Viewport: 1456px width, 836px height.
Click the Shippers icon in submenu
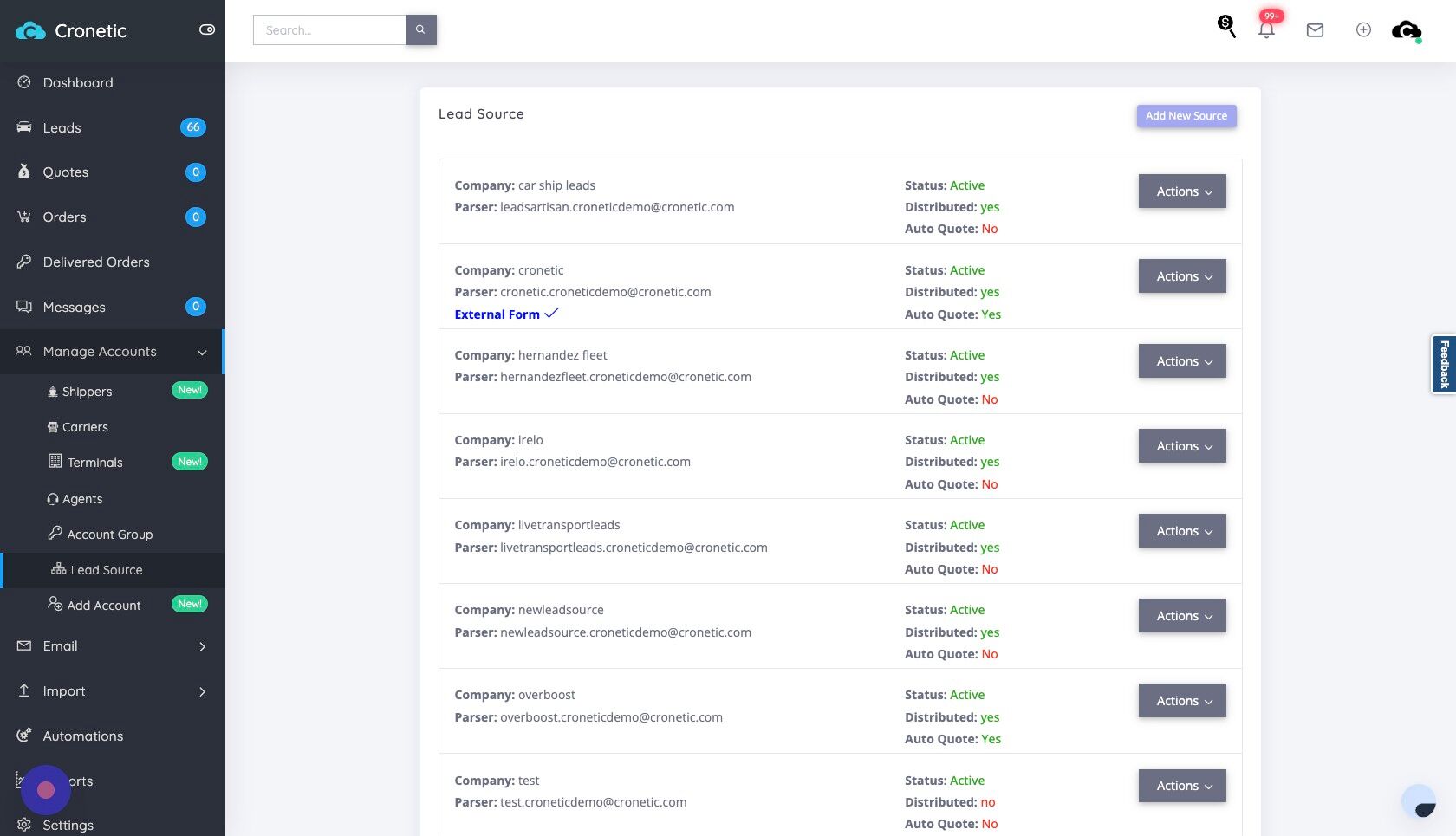tap(53, 392)
